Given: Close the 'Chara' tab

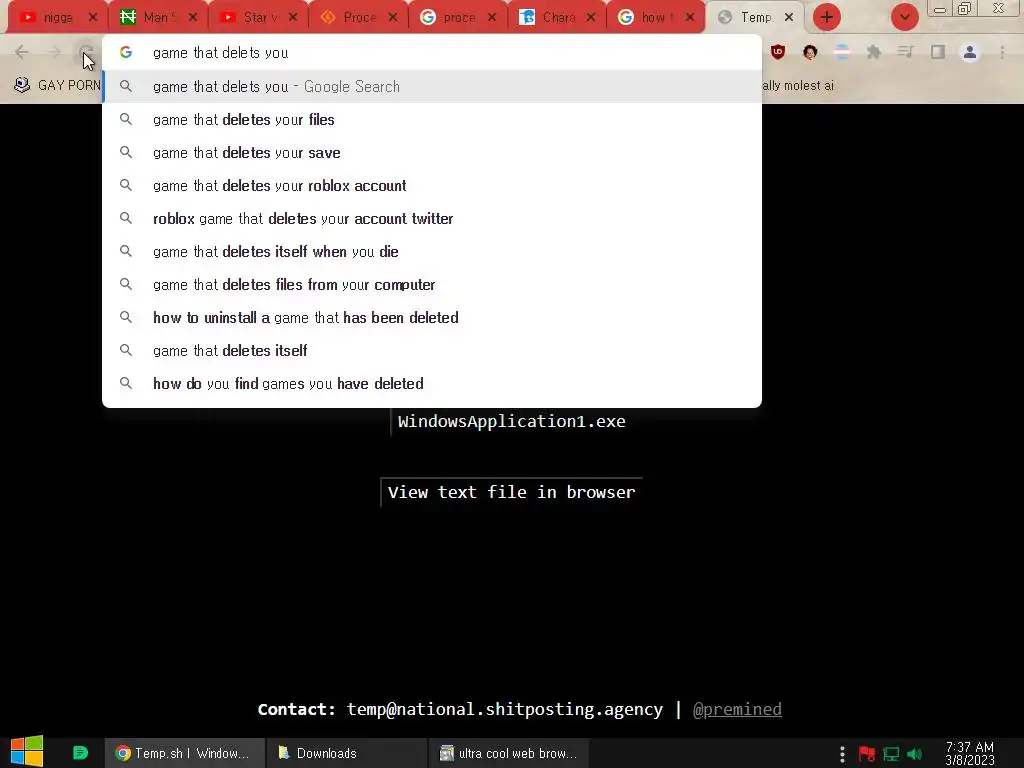Looking at the screenshot, I should pos(590,18).
